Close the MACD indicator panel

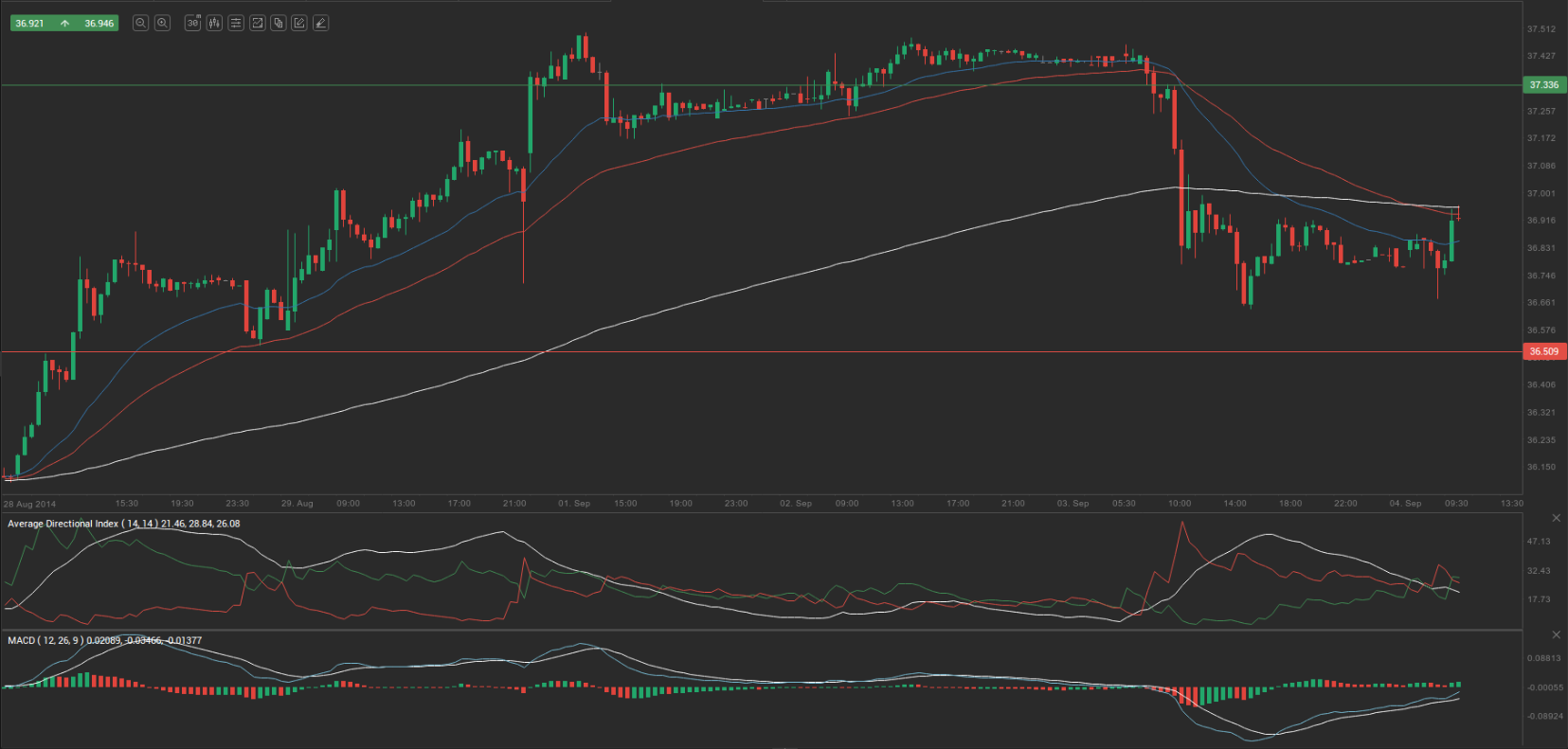(x=1556, y=634)
